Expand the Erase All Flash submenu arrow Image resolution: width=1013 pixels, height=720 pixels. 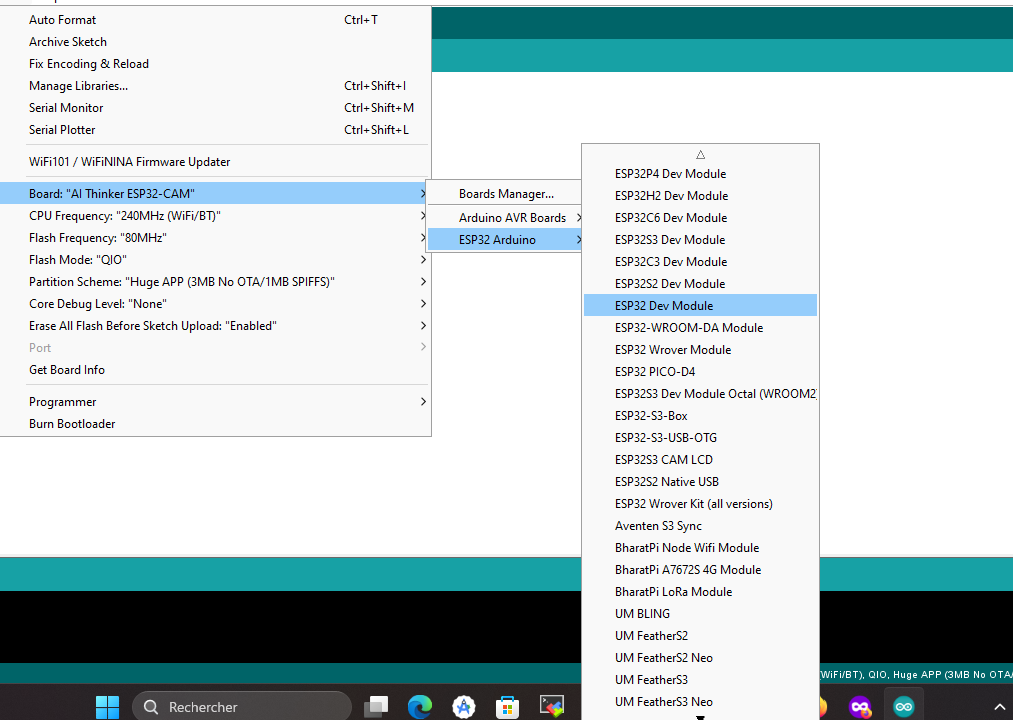tap(423, 325)
